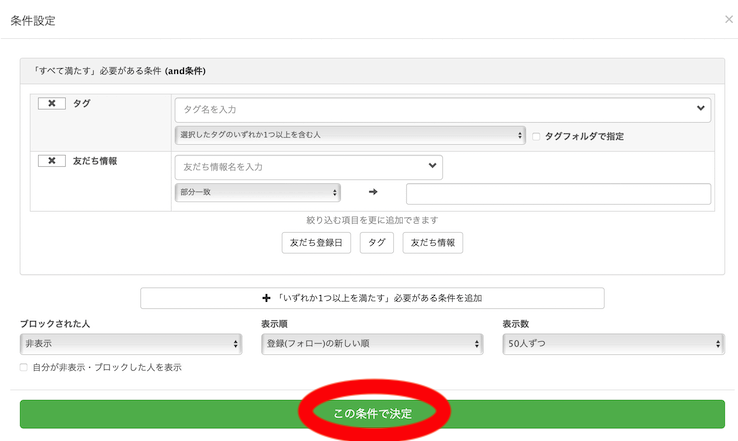The height and width of the screenshot is (441, 738).
Task: Remove the タグ condition with its X button
Action: pyautogui.click(x=51, y=104)
